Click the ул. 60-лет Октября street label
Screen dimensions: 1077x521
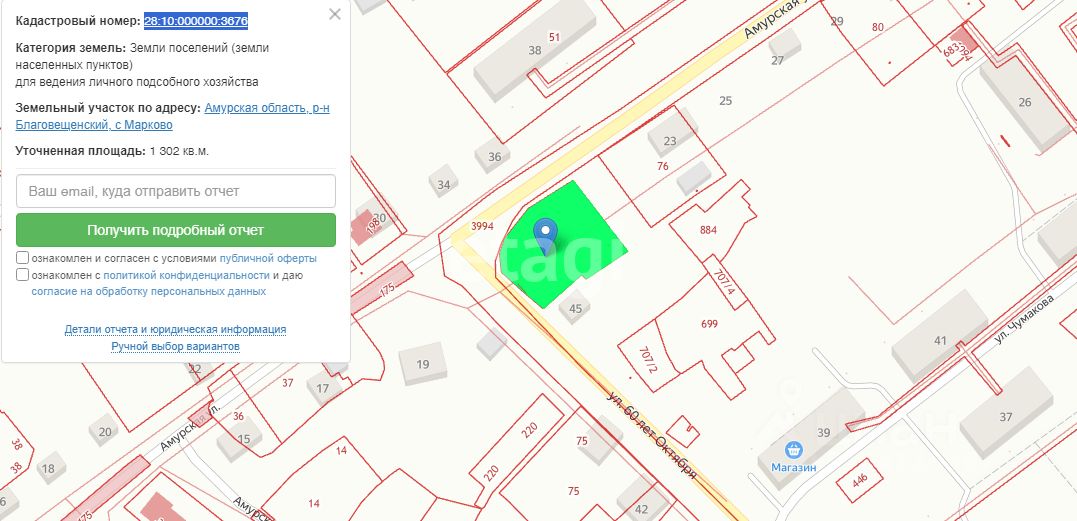pyautogui.click(x=653, y=435)
